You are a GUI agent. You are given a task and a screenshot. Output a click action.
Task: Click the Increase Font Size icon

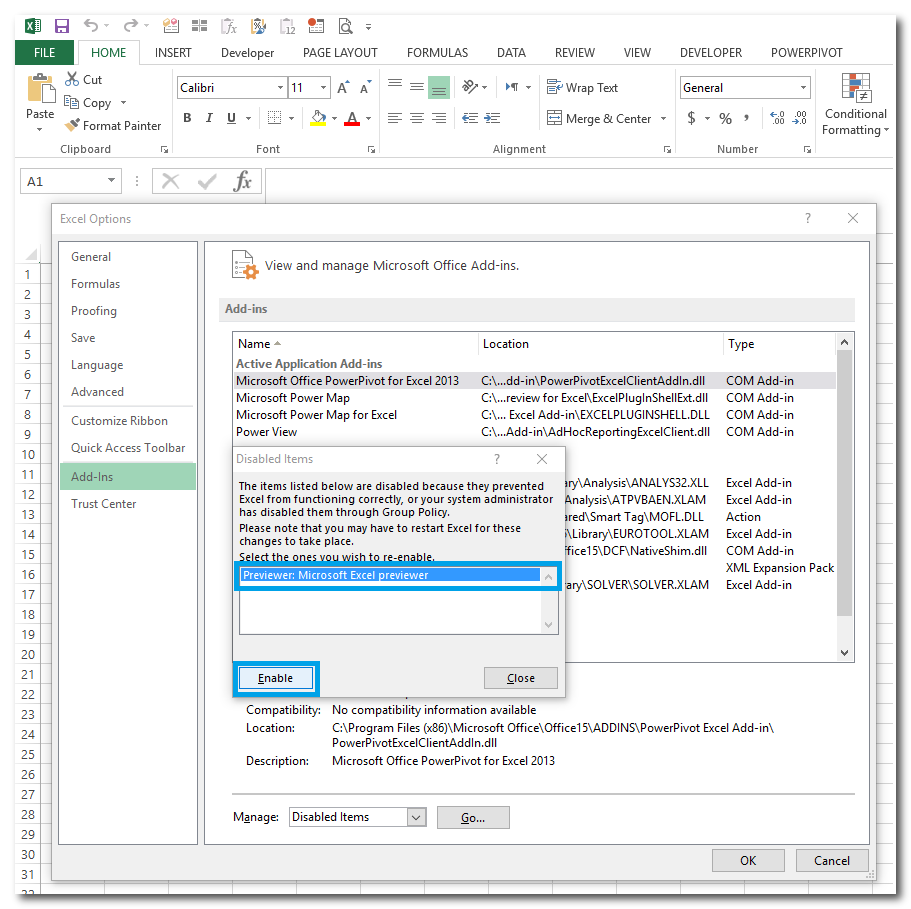coord(343,88)
